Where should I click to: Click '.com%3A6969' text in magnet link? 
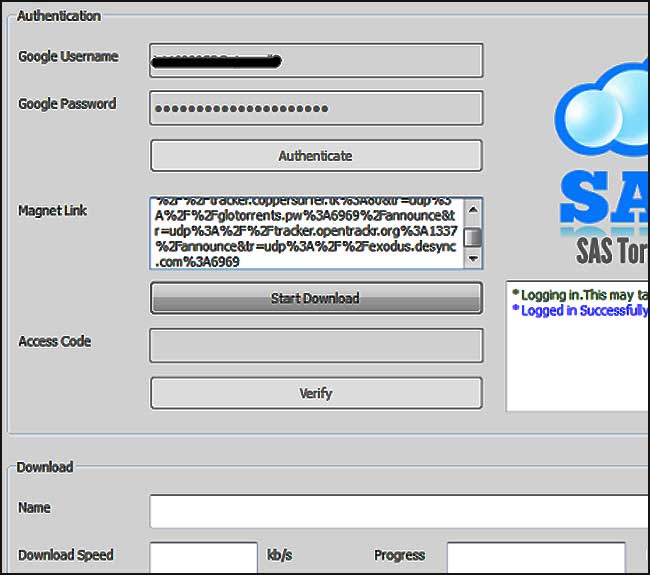[x=197, y=262]
